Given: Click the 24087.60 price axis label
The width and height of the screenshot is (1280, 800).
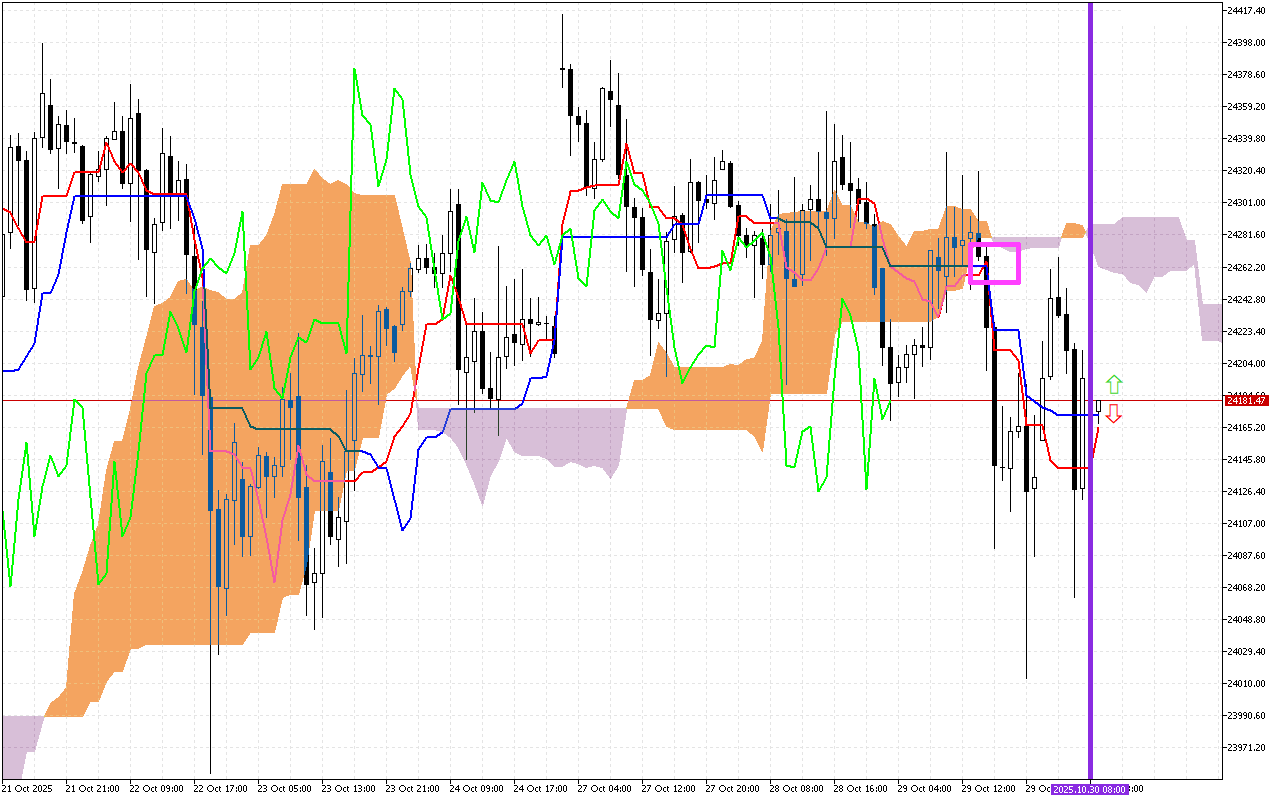Looking at the screenshot, I should click(1246, 556).
